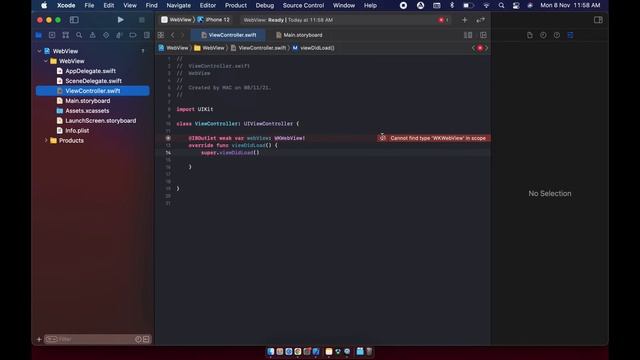Image resolution: width=640 pixels, height=360 pixels.
Task: Open the Navigate menu
Action: tap(178, 5)
